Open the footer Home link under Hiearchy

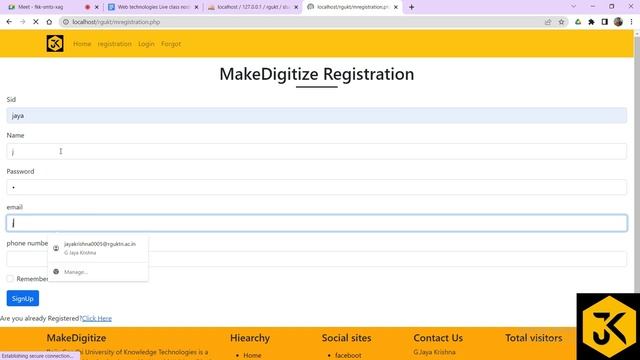point(252,356)
